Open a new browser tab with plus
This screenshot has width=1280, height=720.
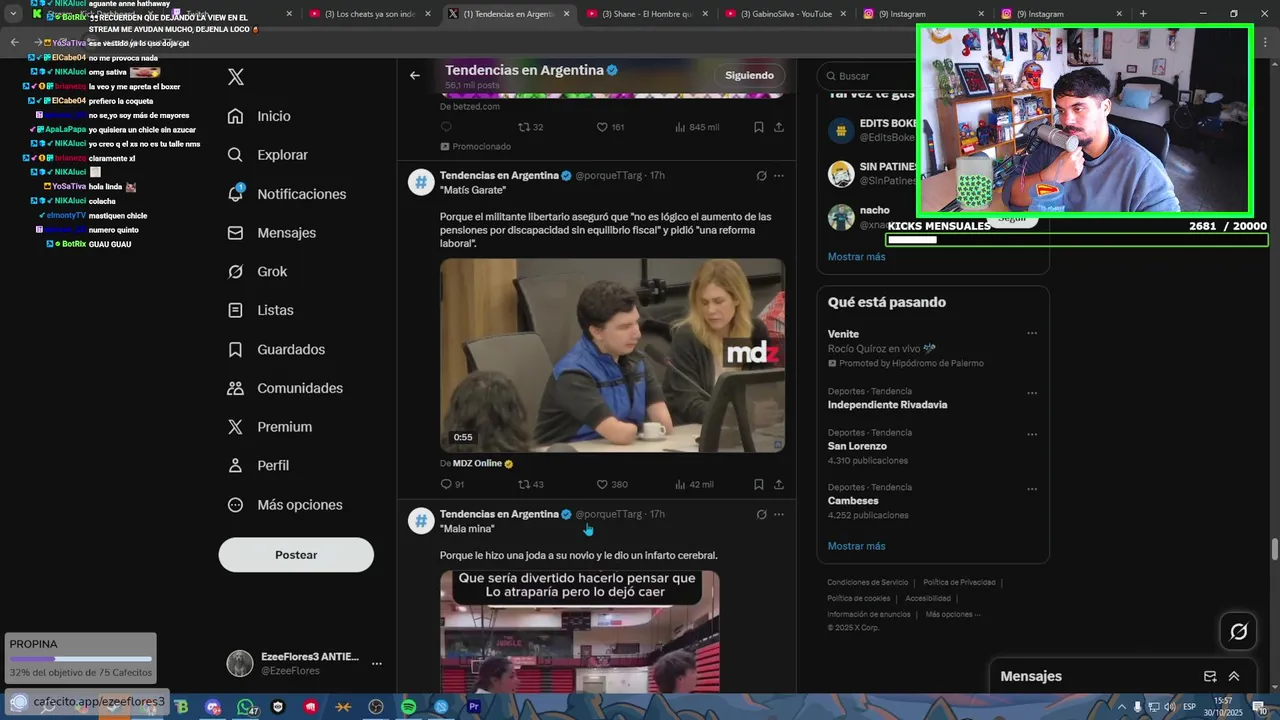click(1143, 14)
